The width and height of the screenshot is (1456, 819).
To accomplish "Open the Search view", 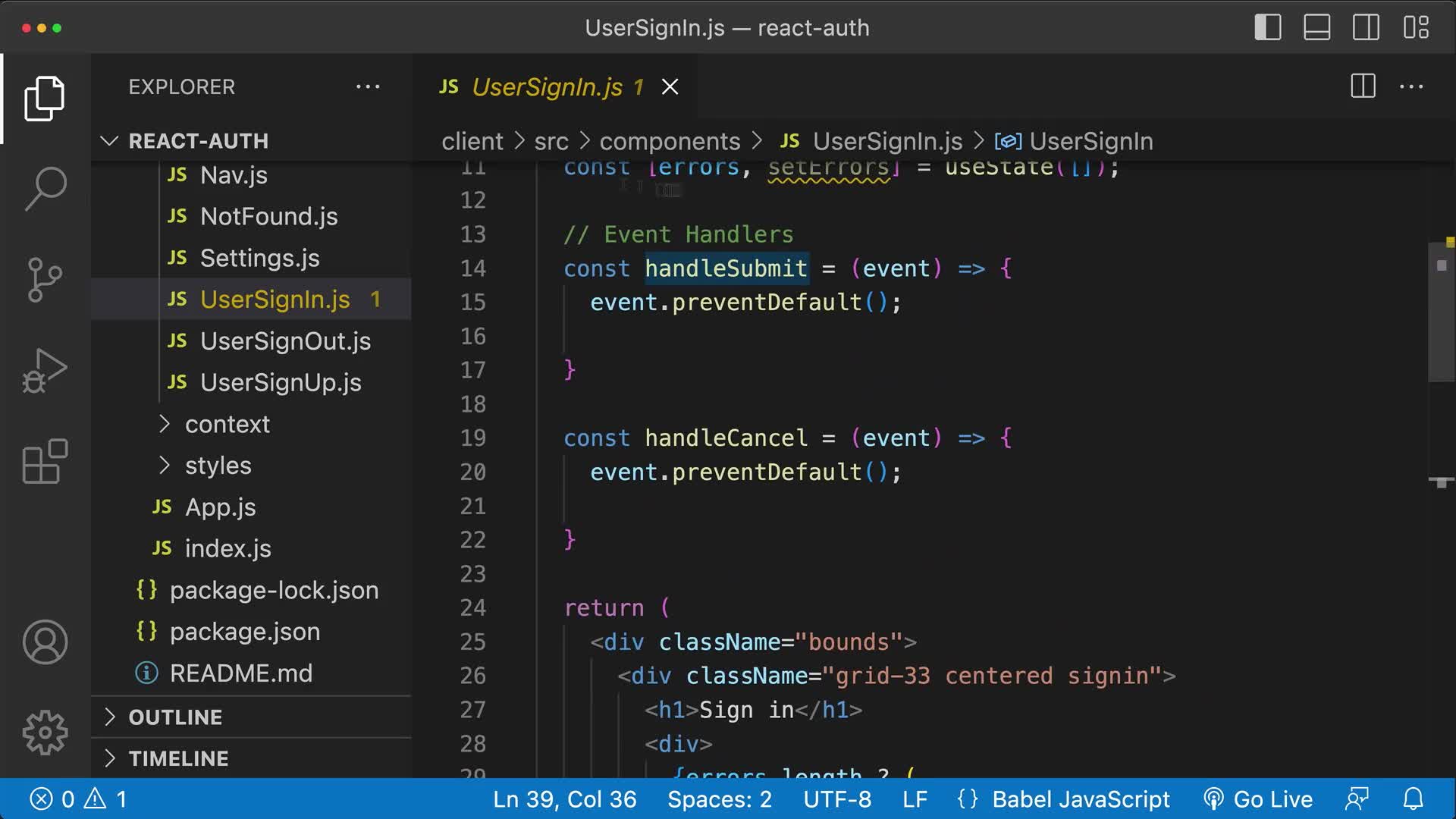I will pos(45,187).
